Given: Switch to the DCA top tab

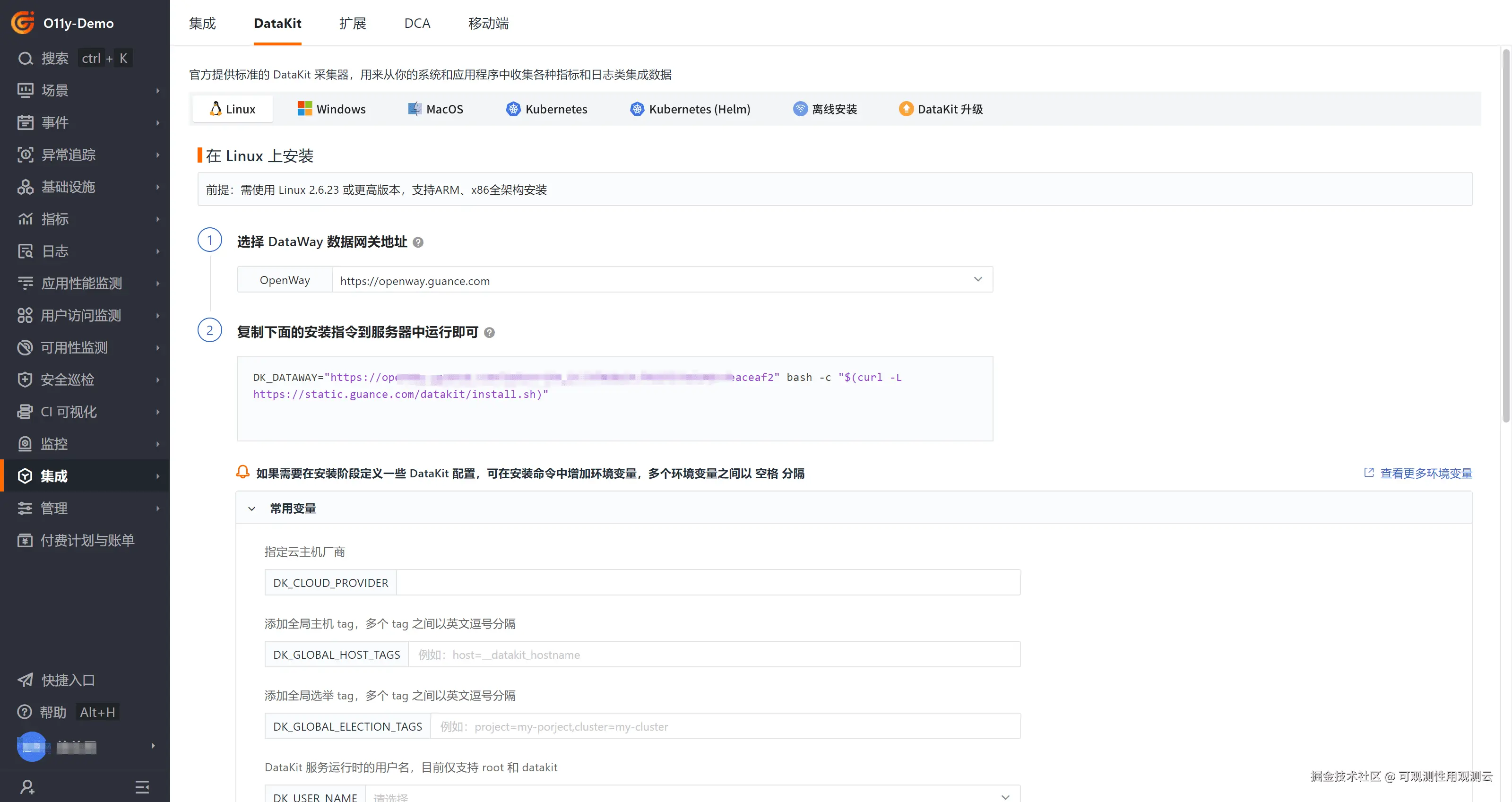Looking at the screenshot, I should click(x=417, y=24).
